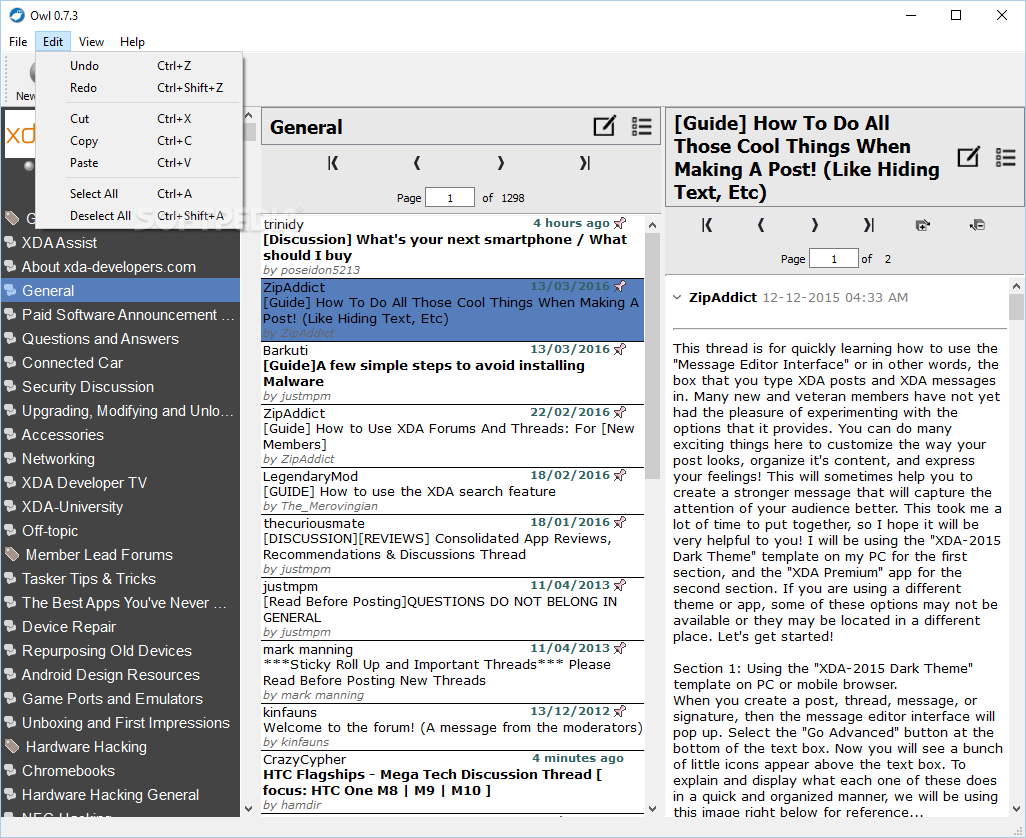Choose Deselect All from the Edit menu
Image resolution: width=1026 pixels, height=838 pixels.
139,216
